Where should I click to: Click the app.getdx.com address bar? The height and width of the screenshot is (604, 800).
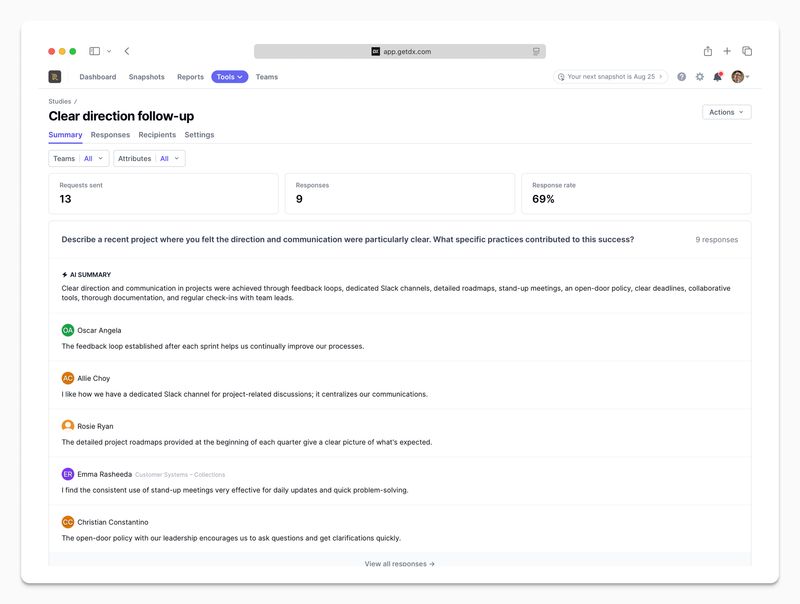pyautogui.click(x=400, y=51)
